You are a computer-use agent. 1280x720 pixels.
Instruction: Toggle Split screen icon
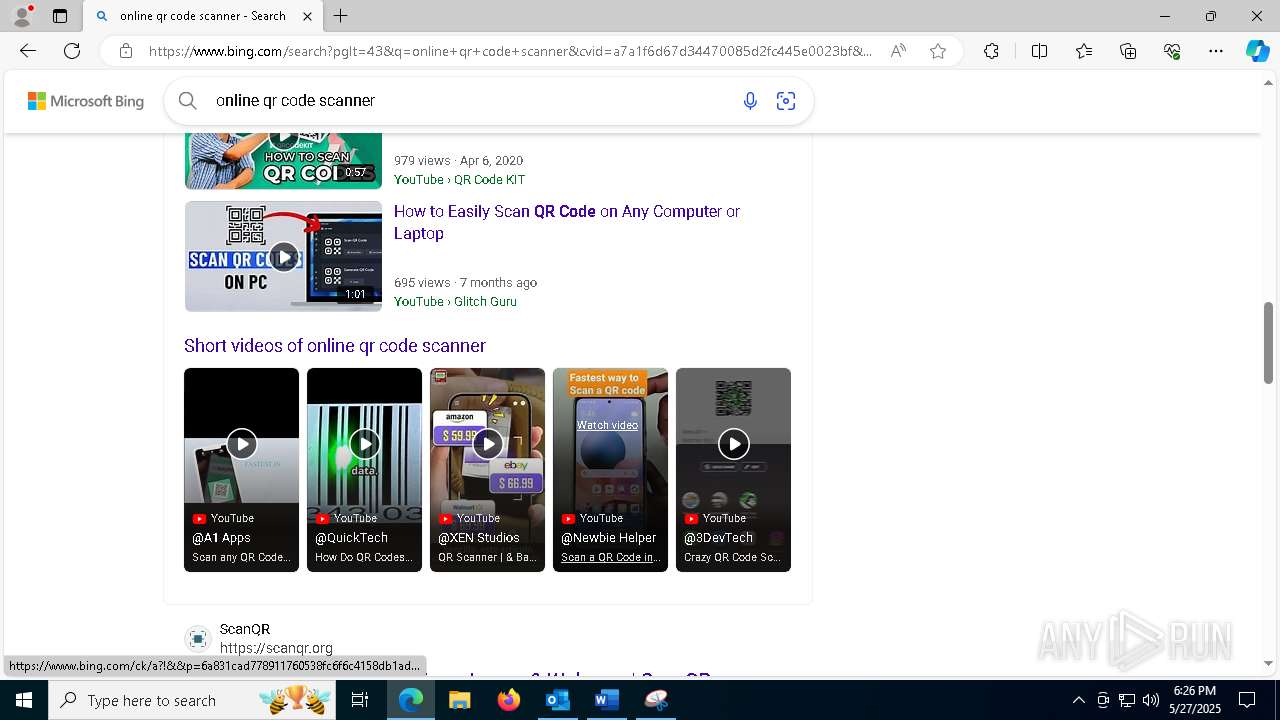click(x=1039, y=51)
